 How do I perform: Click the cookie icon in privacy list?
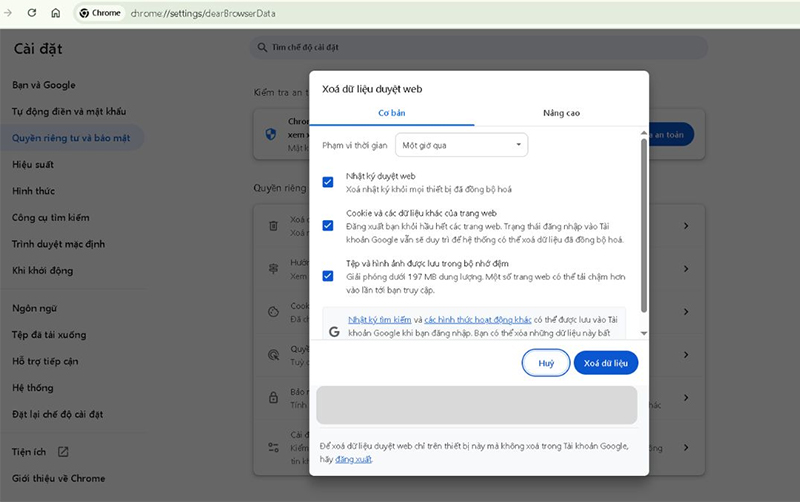pyautogui.click(x=273, y=312)
